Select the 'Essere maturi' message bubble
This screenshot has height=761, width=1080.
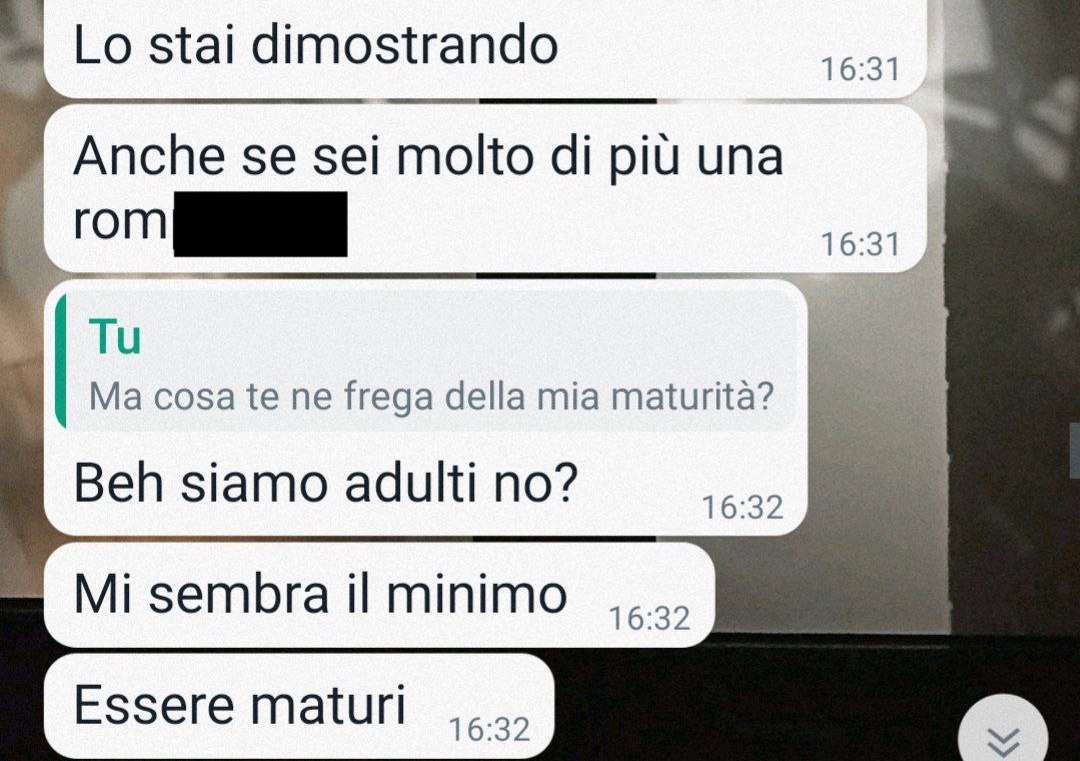(x=298, y=707)
